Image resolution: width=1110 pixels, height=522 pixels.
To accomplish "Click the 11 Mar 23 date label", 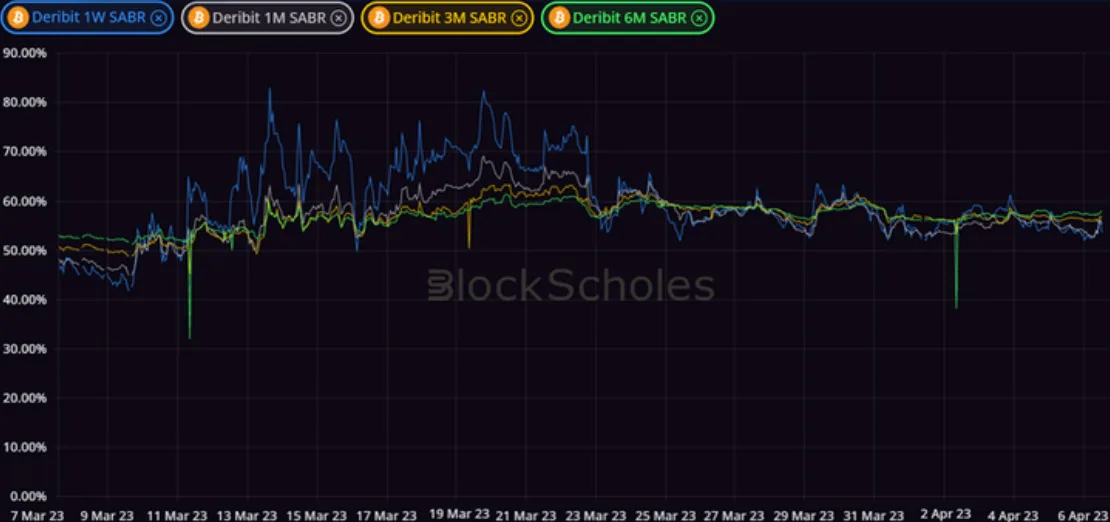I will [177, 515].
